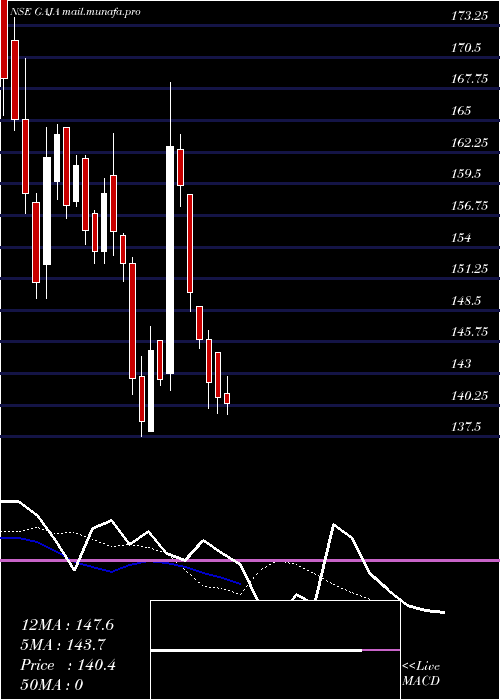Viewport: 500px width, 700px height.
Task: Click the purple zero line in MACD panel
Action: tap(250, 560)
